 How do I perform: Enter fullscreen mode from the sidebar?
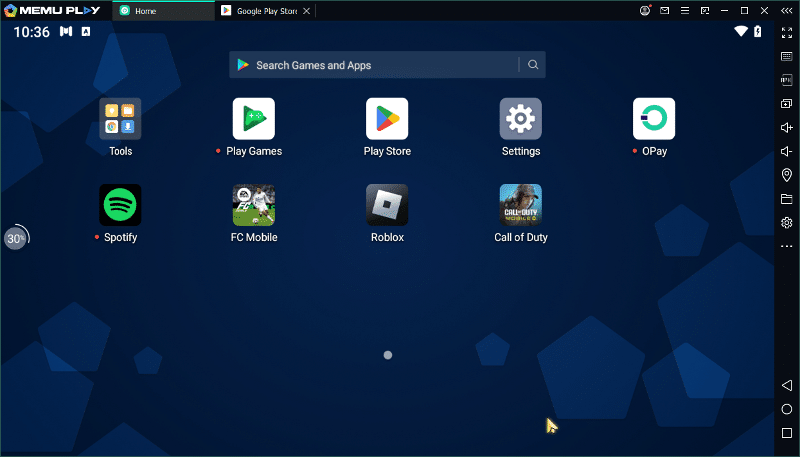(787, 33)
